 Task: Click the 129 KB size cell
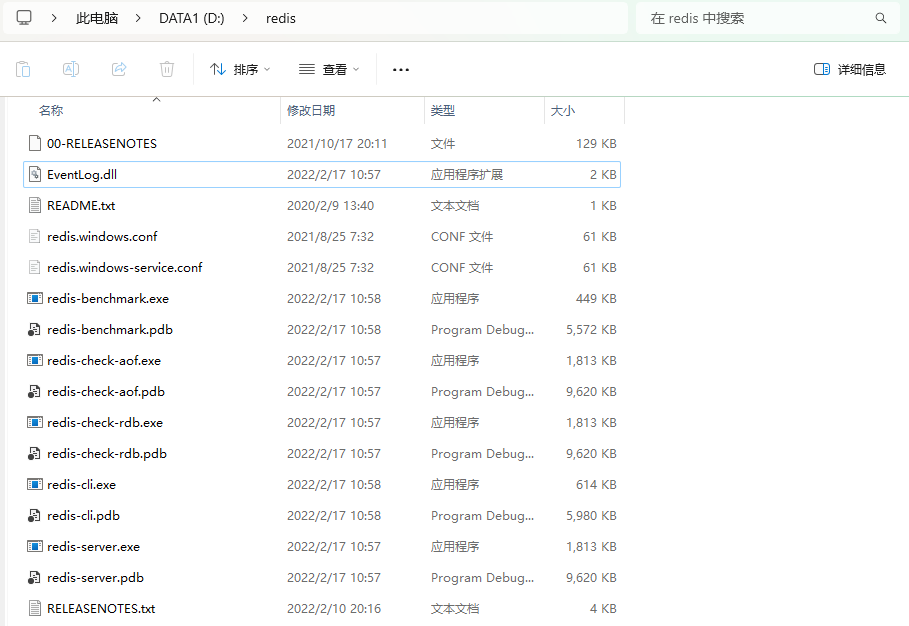point(596,144)
